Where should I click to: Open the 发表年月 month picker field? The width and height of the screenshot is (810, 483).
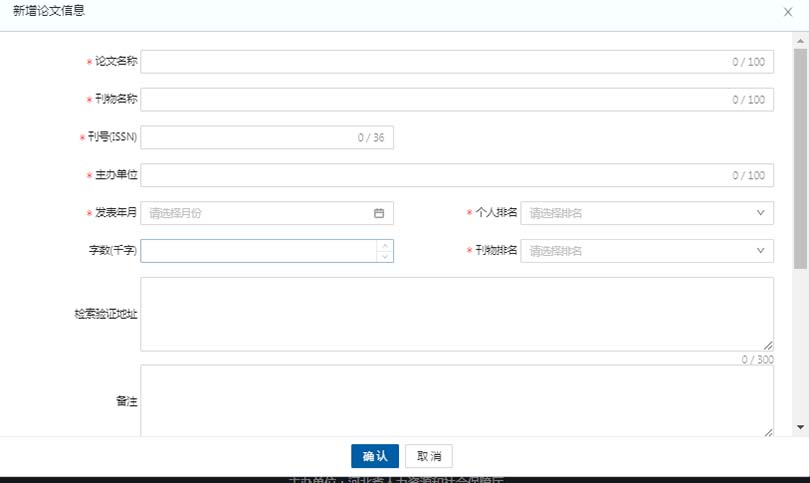[x=255, y=213]
